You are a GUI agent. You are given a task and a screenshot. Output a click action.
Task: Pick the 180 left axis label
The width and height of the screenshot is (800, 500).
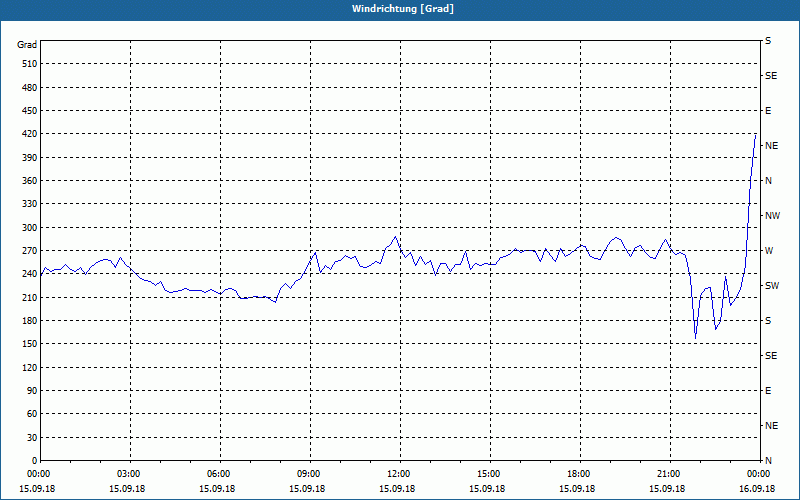(x=30, y=321)
